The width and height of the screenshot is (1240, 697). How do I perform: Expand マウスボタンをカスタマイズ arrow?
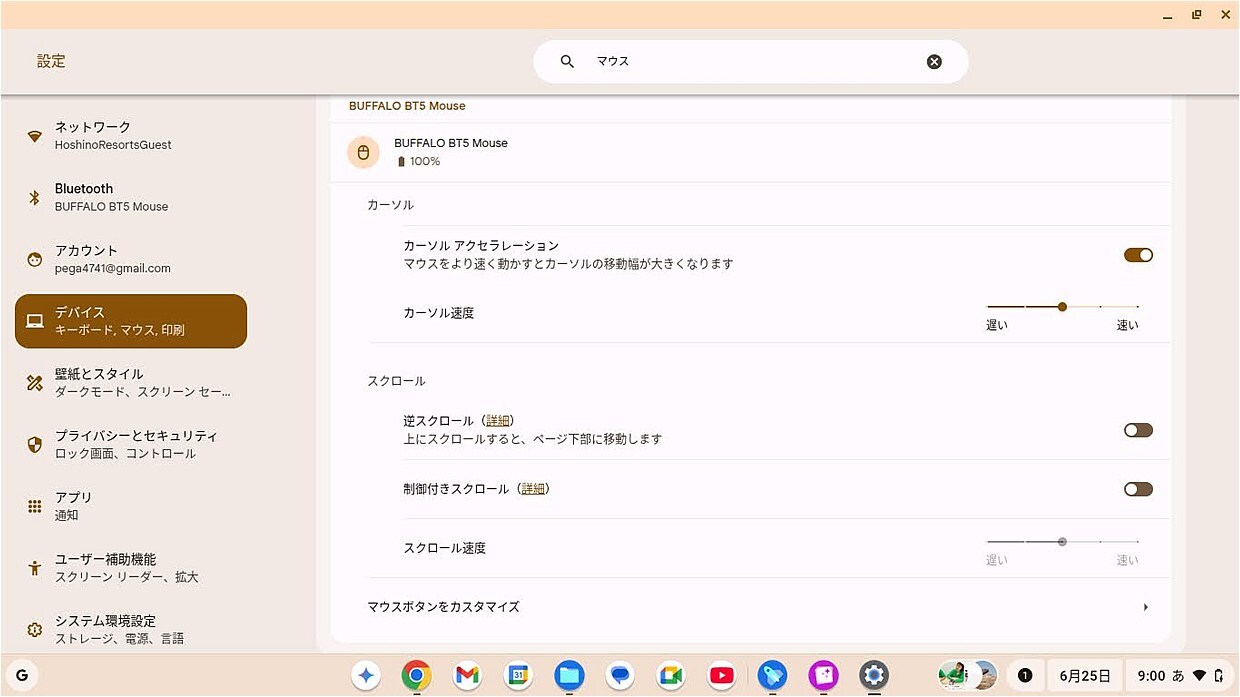1145,607
